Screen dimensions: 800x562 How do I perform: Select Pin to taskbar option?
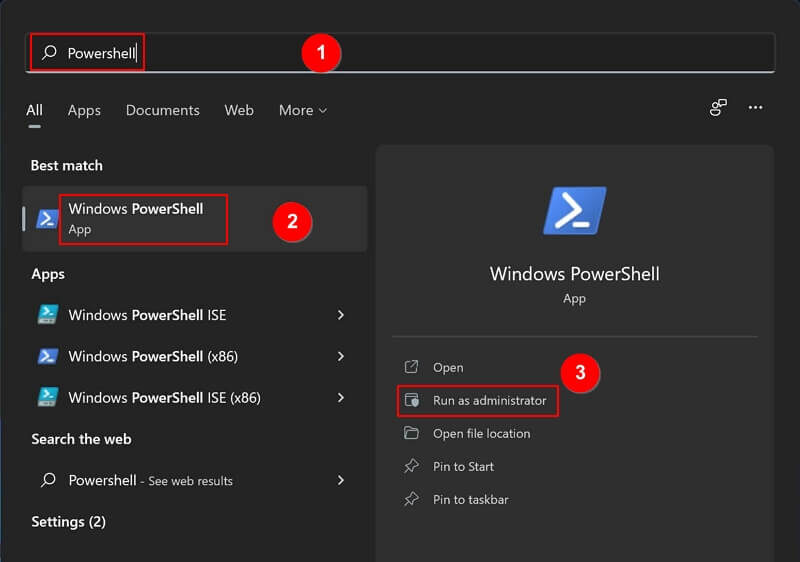click(x=457, y=499)
